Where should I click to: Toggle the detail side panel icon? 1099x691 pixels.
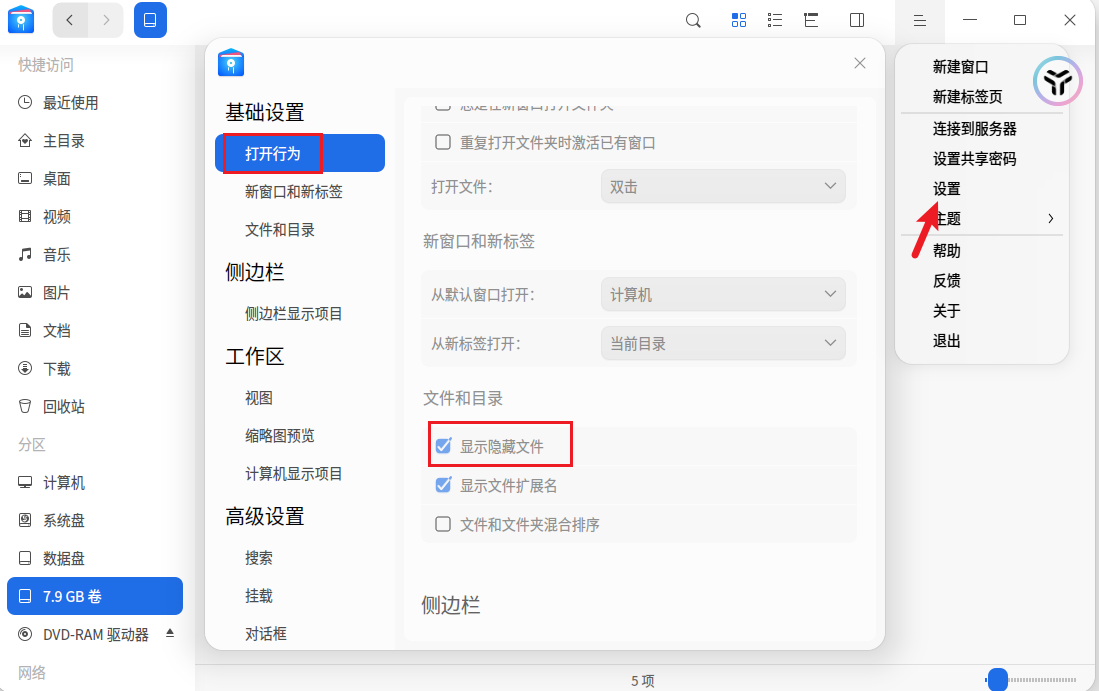[x=857, y=20]
